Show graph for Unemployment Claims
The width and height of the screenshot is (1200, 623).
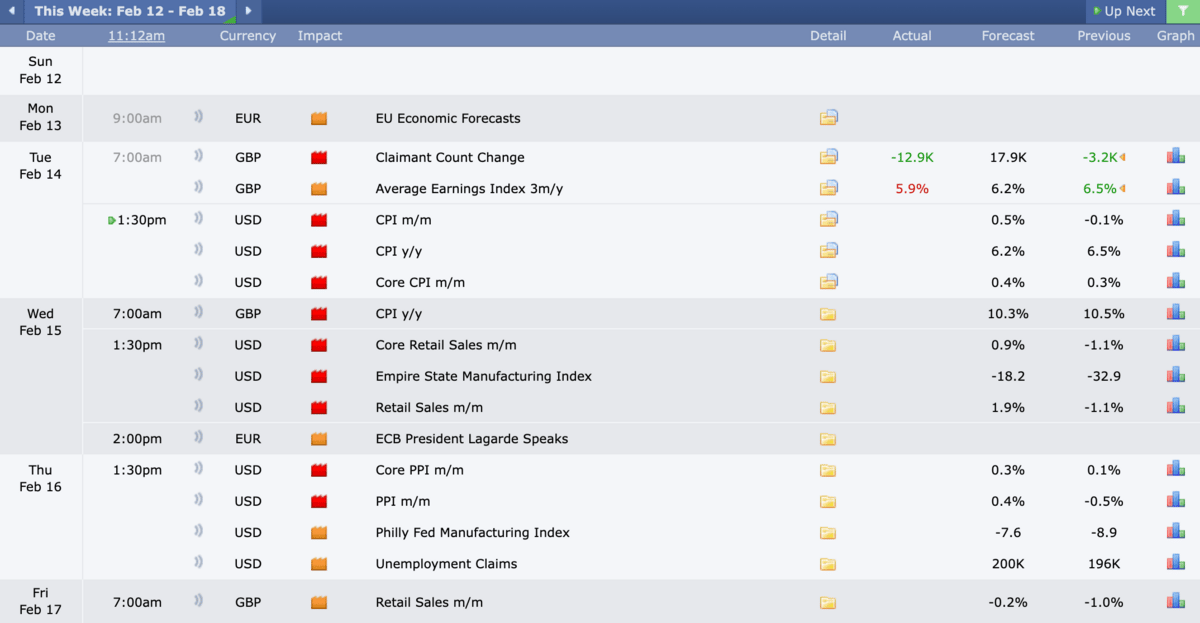(x=1176, y=563)
